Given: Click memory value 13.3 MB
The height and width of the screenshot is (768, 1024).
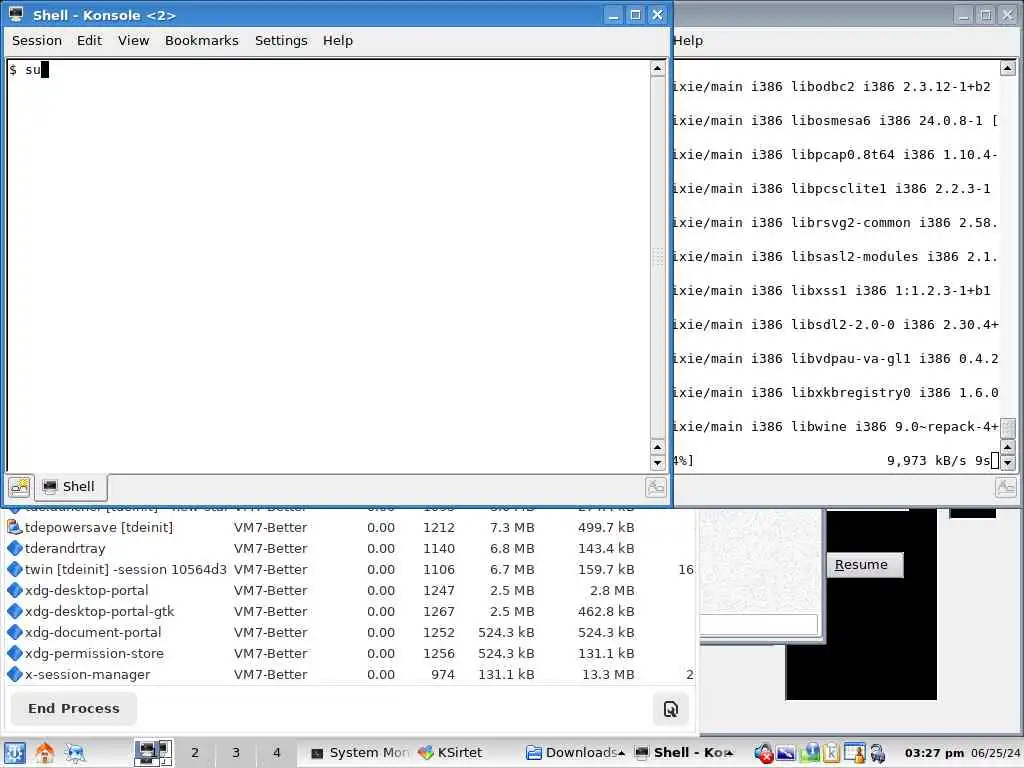Looking at the screenshot, I should [x=607, y=675].
